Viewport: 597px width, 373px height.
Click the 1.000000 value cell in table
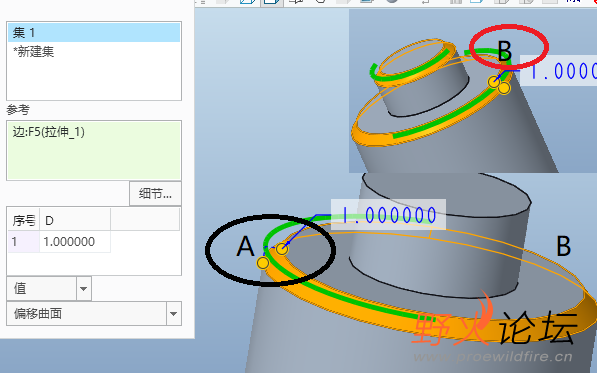[75, 242]
